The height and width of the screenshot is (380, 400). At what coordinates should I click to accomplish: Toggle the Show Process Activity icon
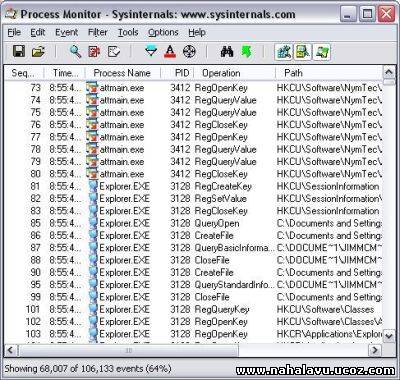[x=322, y=52]
